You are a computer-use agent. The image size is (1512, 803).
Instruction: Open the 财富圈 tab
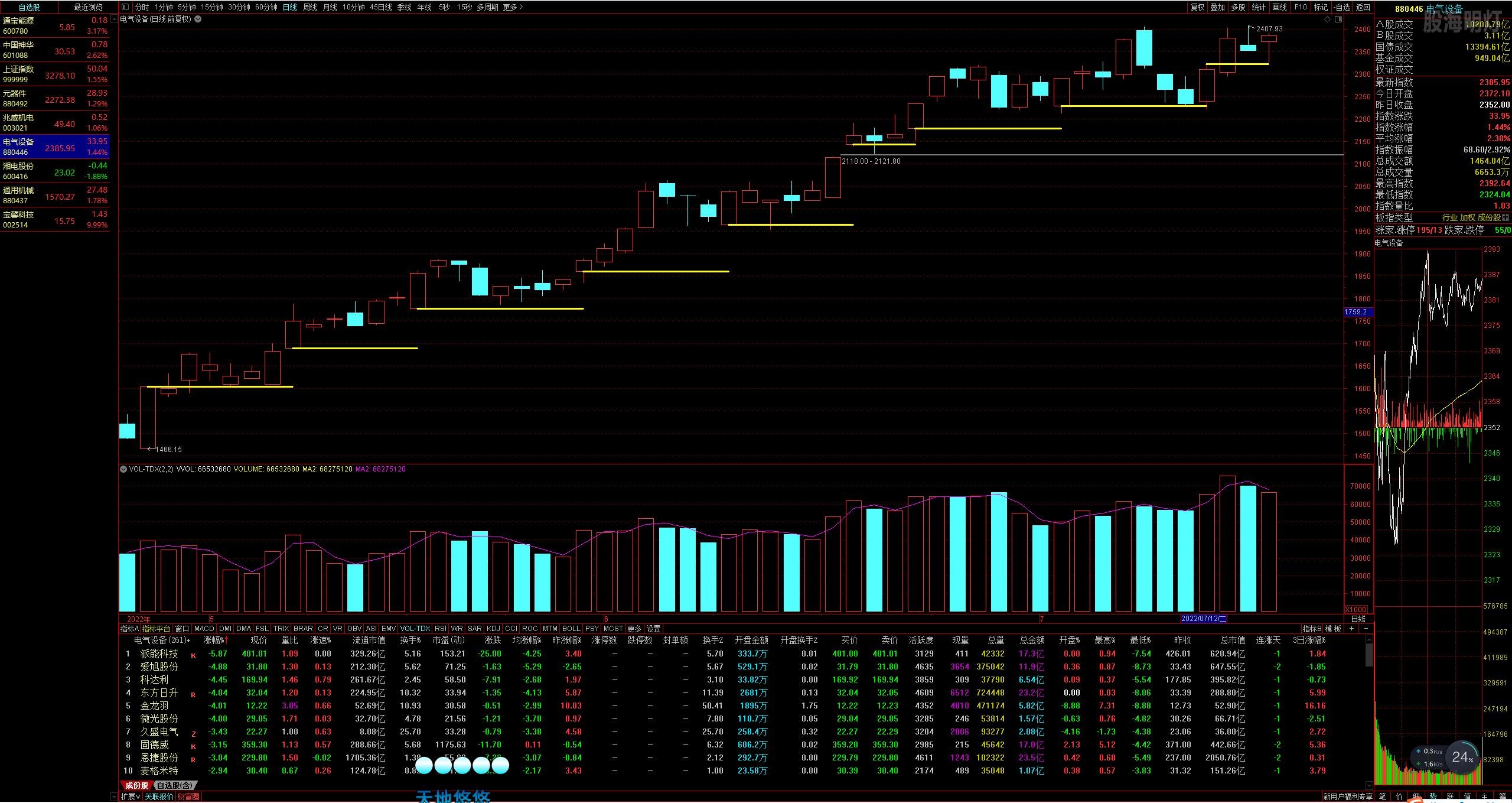coord(189,797)
